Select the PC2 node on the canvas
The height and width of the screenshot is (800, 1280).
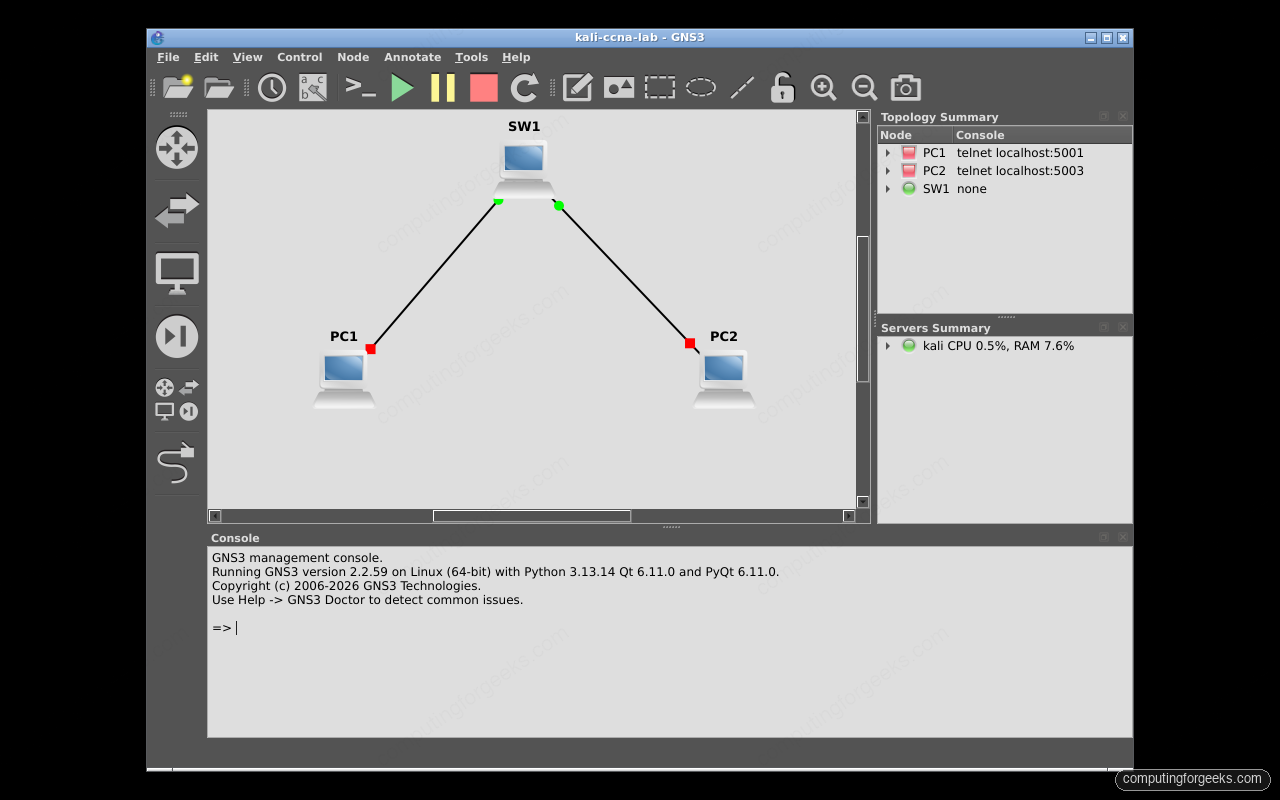(724, 379)
